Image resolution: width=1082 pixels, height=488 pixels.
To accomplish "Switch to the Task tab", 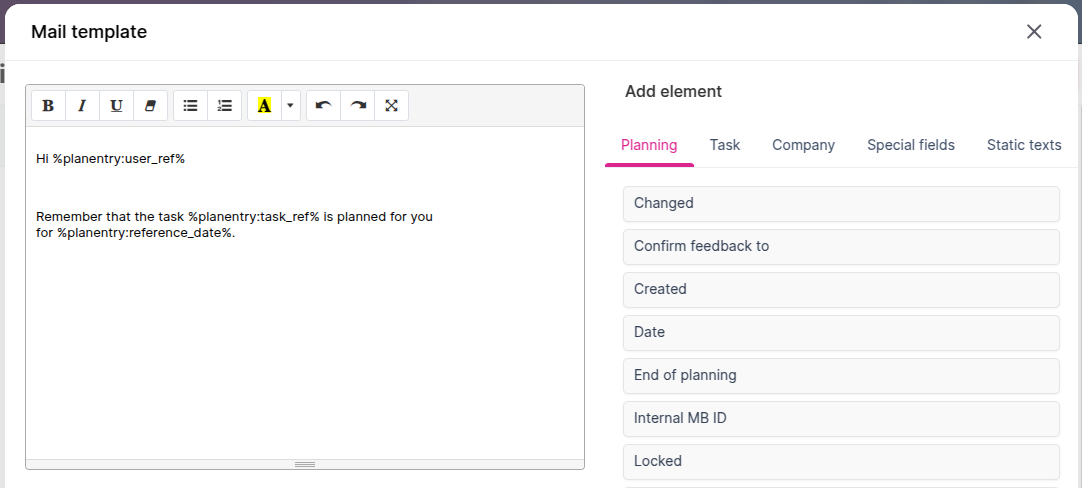I will [725, 145].
